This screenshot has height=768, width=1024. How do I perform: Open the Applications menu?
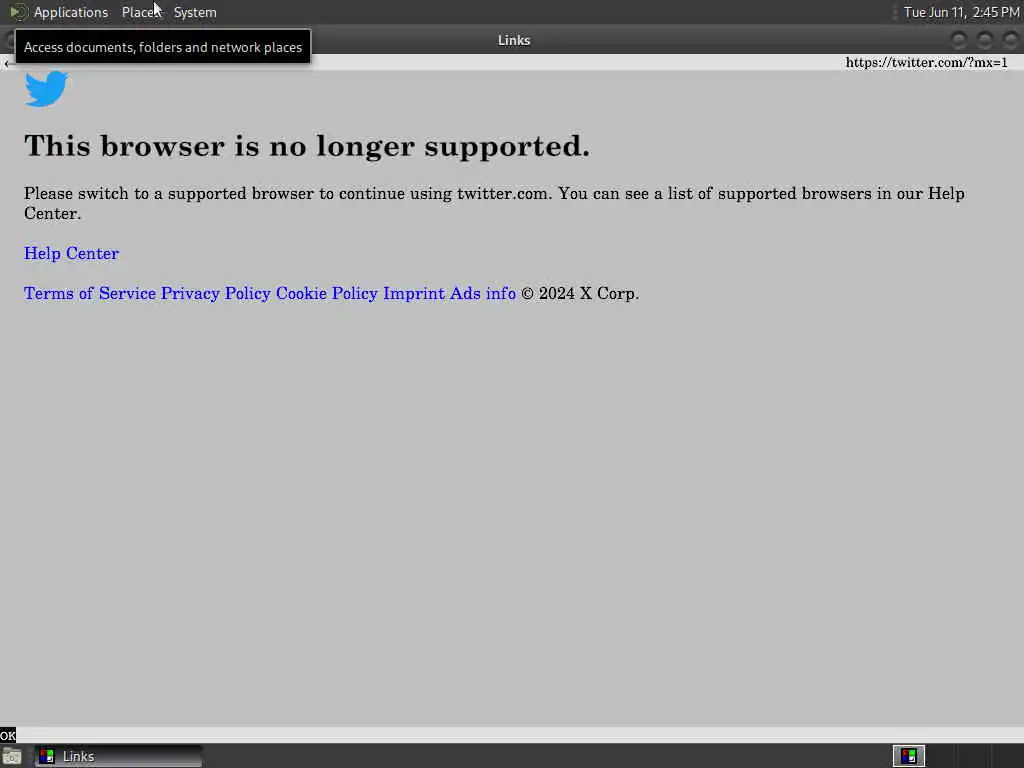pos(71,12)
